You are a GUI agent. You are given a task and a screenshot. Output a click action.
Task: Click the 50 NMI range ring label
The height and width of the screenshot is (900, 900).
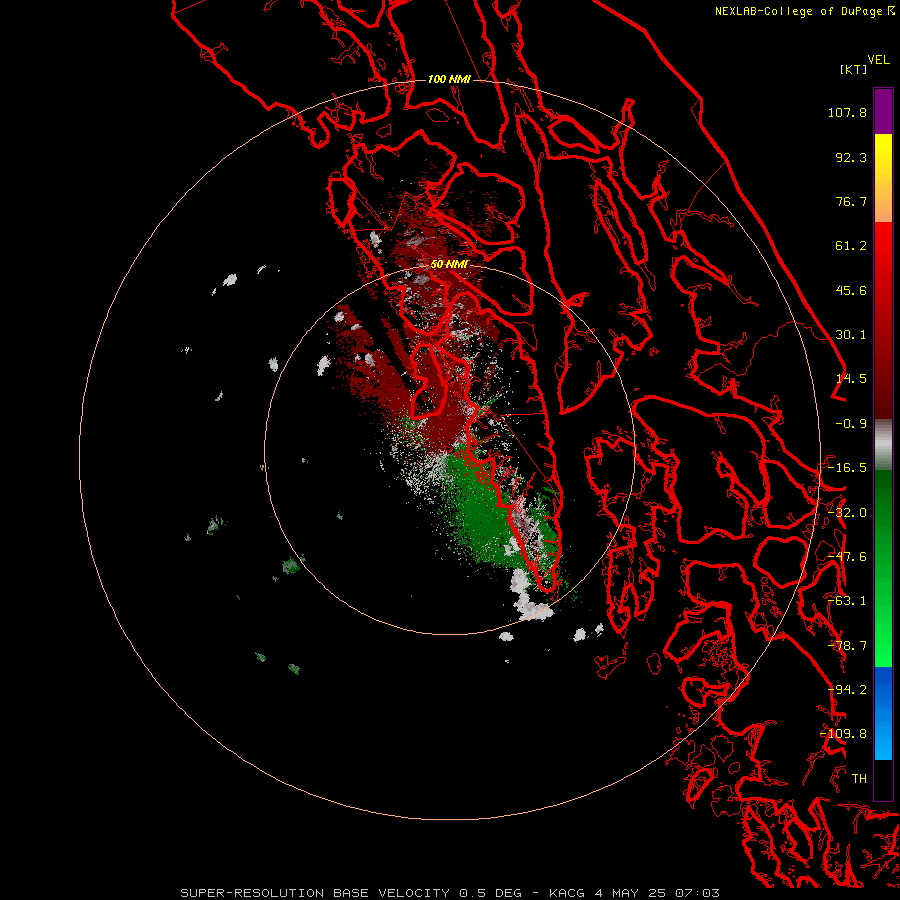[449, 264]
